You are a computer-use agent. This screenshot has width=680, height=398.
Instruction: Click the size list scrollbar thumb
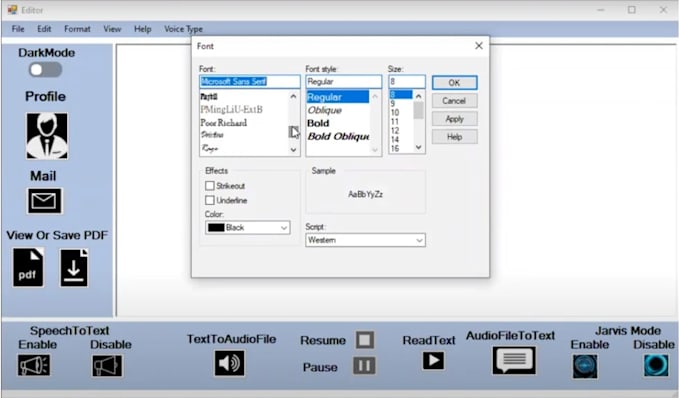[418, 111]
